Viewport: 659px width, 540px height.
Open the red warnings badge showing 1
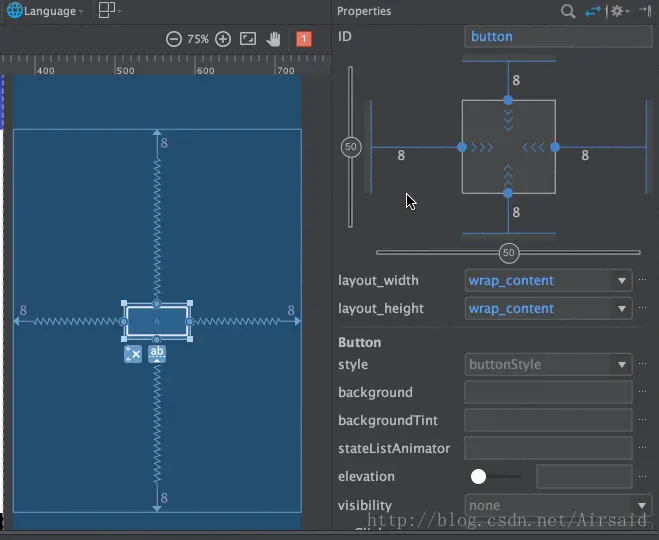(304, 39)
